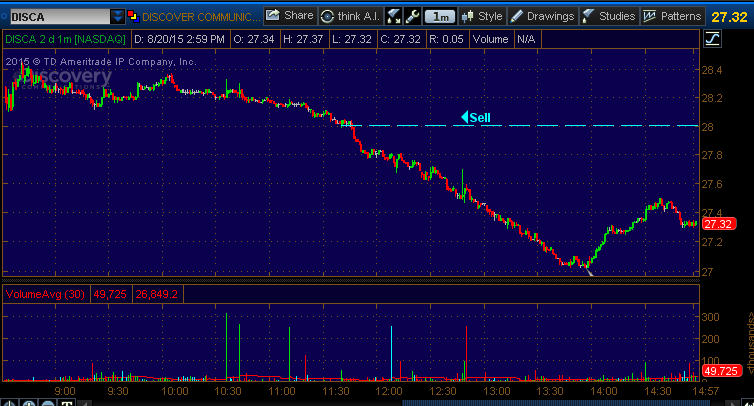Click the Share button
This screenshot has width=754, height=406.
click(x=289, y=17)
